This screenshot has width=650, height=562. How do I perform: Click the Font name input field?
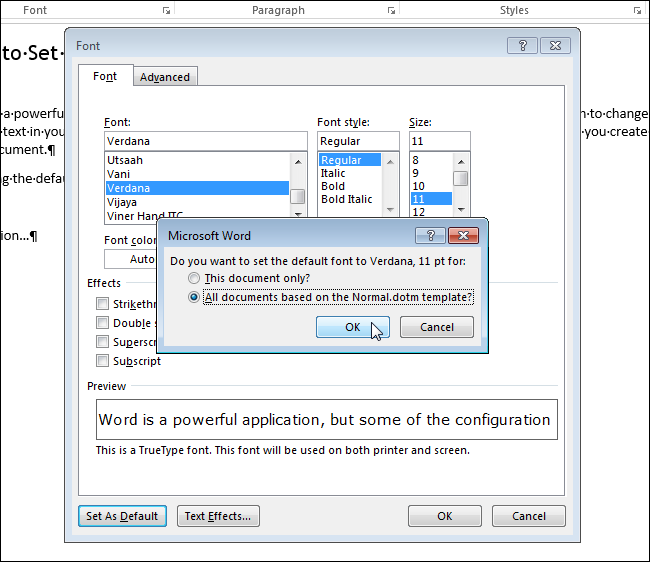[206, 141]
